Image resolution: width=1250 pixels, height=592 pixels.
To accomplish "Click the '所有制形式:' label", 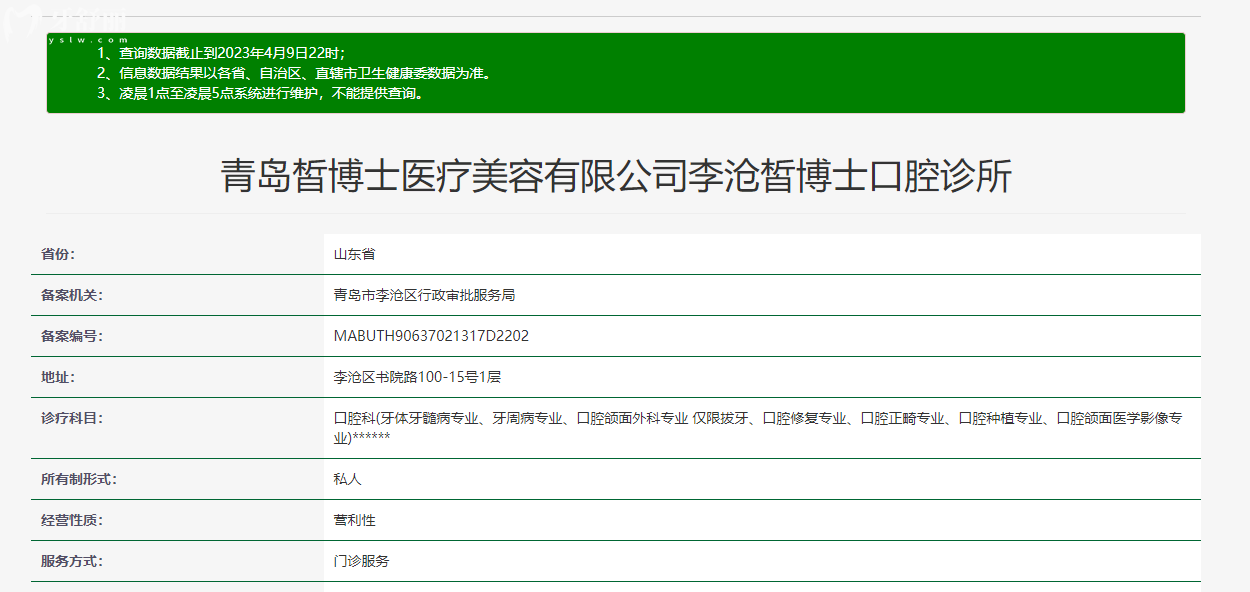I will coord(78,479).
